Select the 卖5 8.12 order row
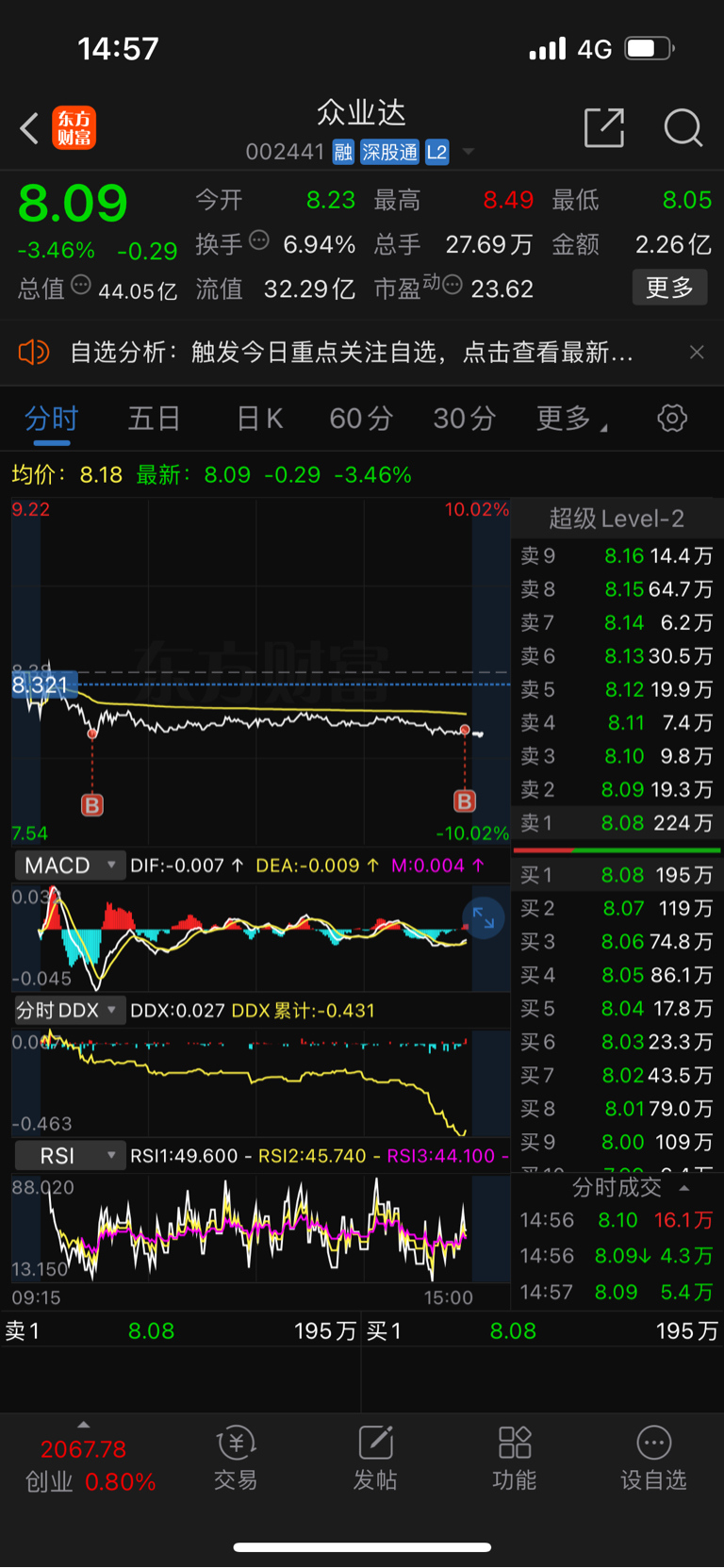 [617, 689]
